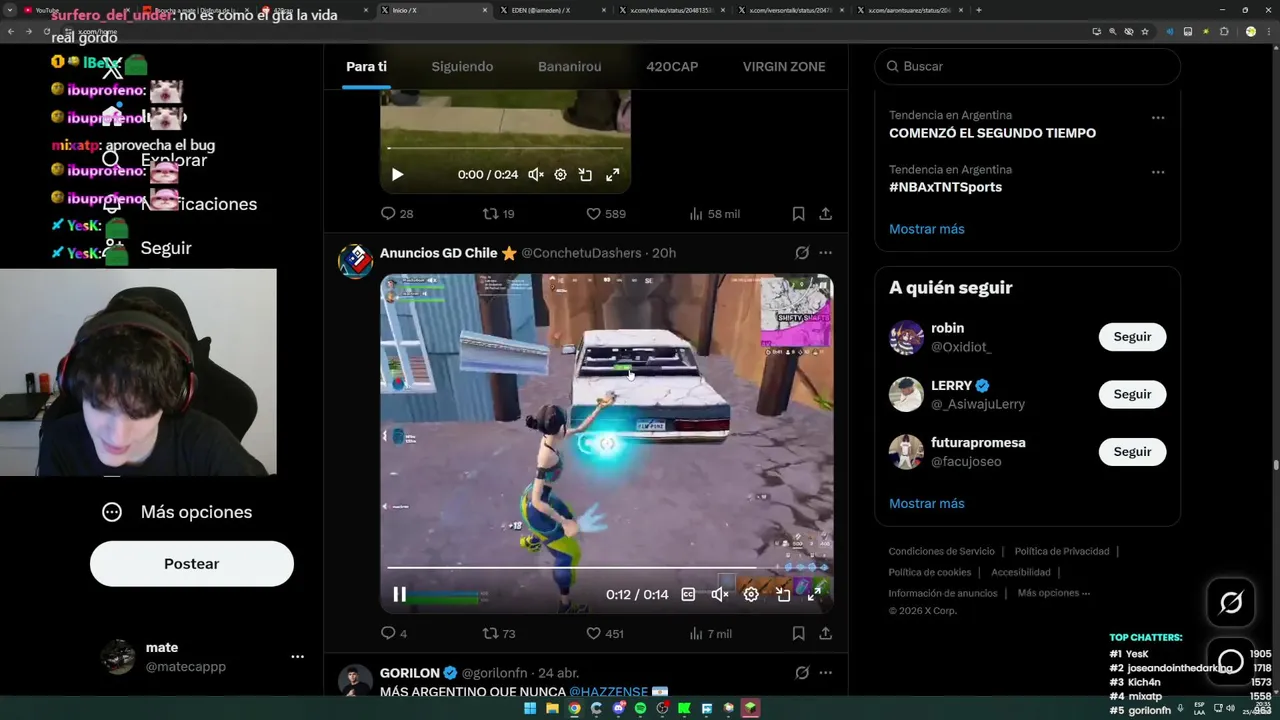Viewport: 1280px width, 720px height.
Task: Enter fullscreen on the Fortnite video
Action: (x=814, y=594)
